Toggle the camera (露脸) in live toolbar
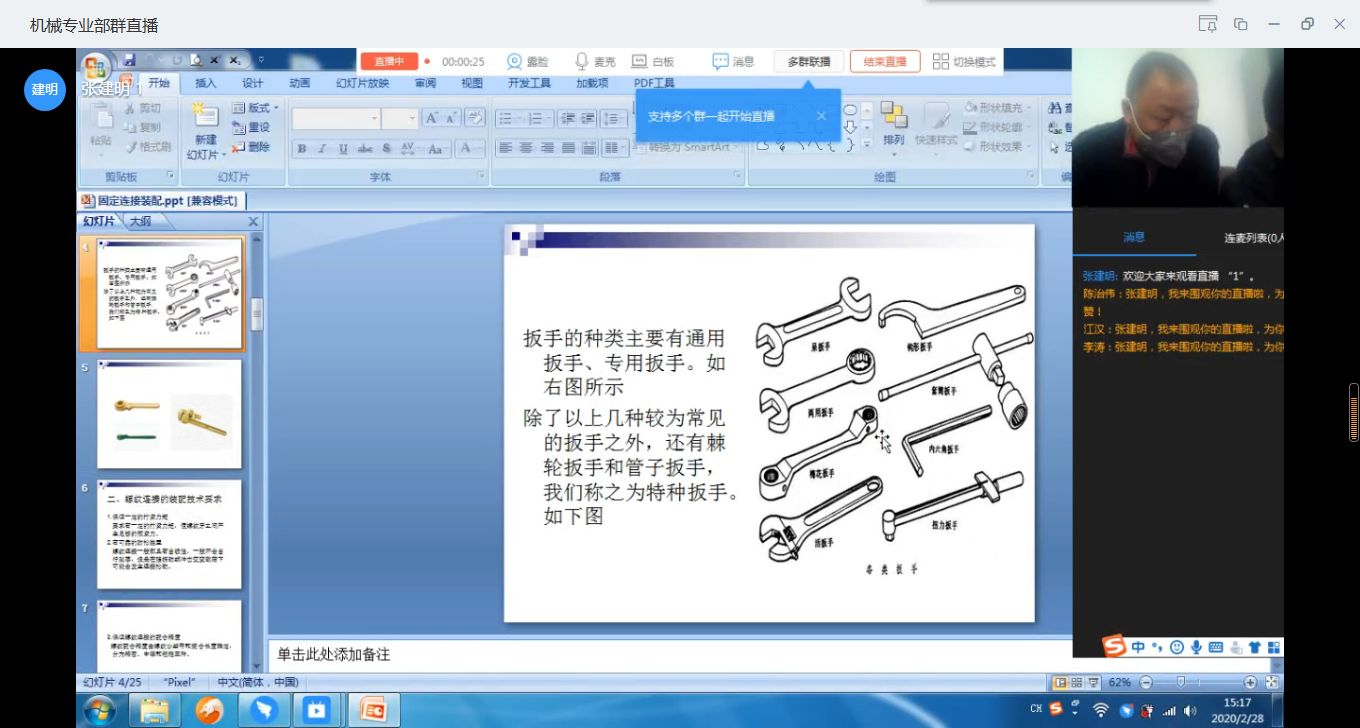This screenshot has width=1360, height=728. 527,62
